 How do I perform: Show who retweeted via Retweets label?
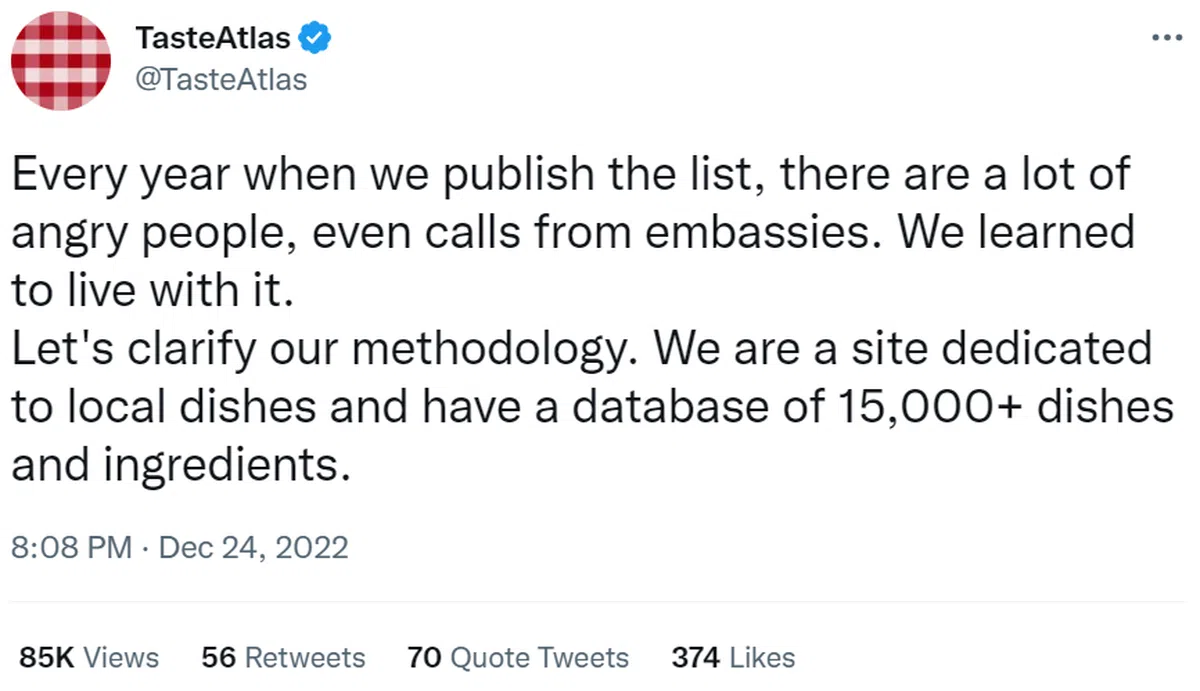(x=305, y=657)
